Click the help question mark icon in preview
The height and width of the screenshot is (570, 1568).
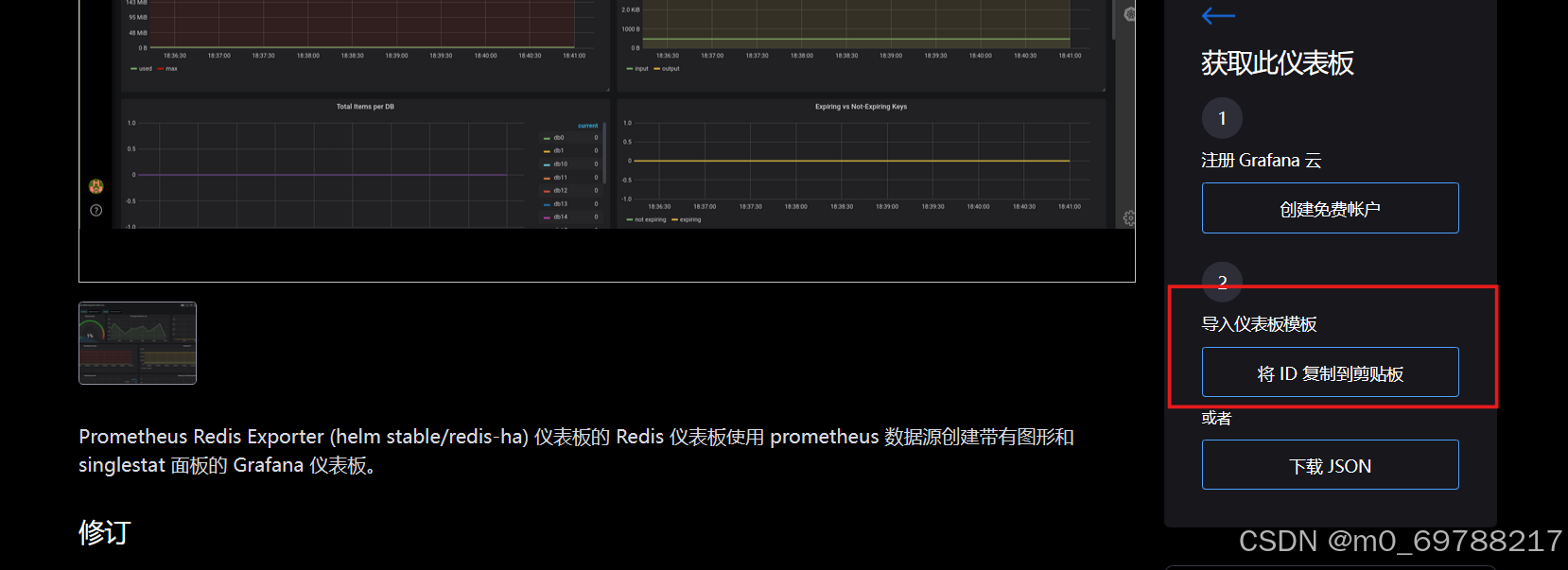[96, 210]
